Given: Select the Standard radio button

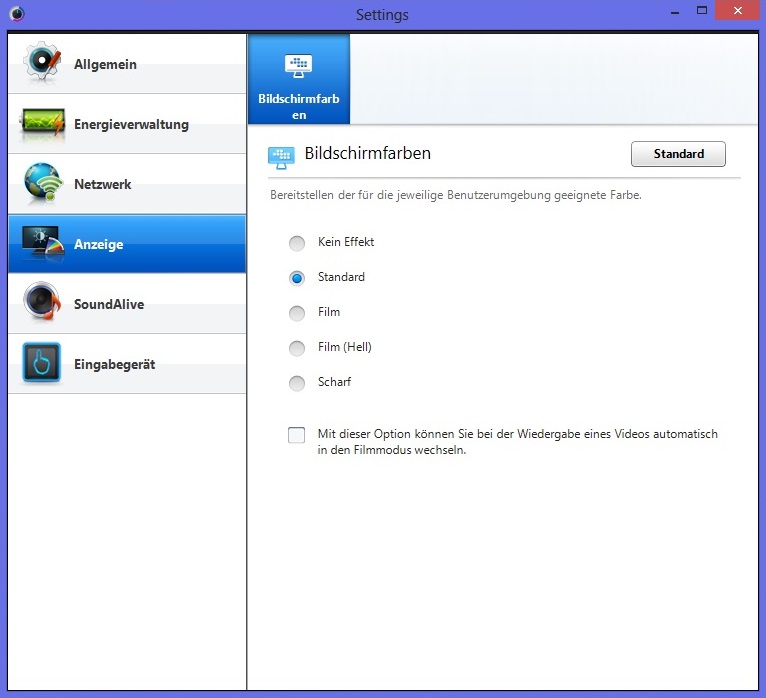Looking at the screenshot, I should pos(297,278).
